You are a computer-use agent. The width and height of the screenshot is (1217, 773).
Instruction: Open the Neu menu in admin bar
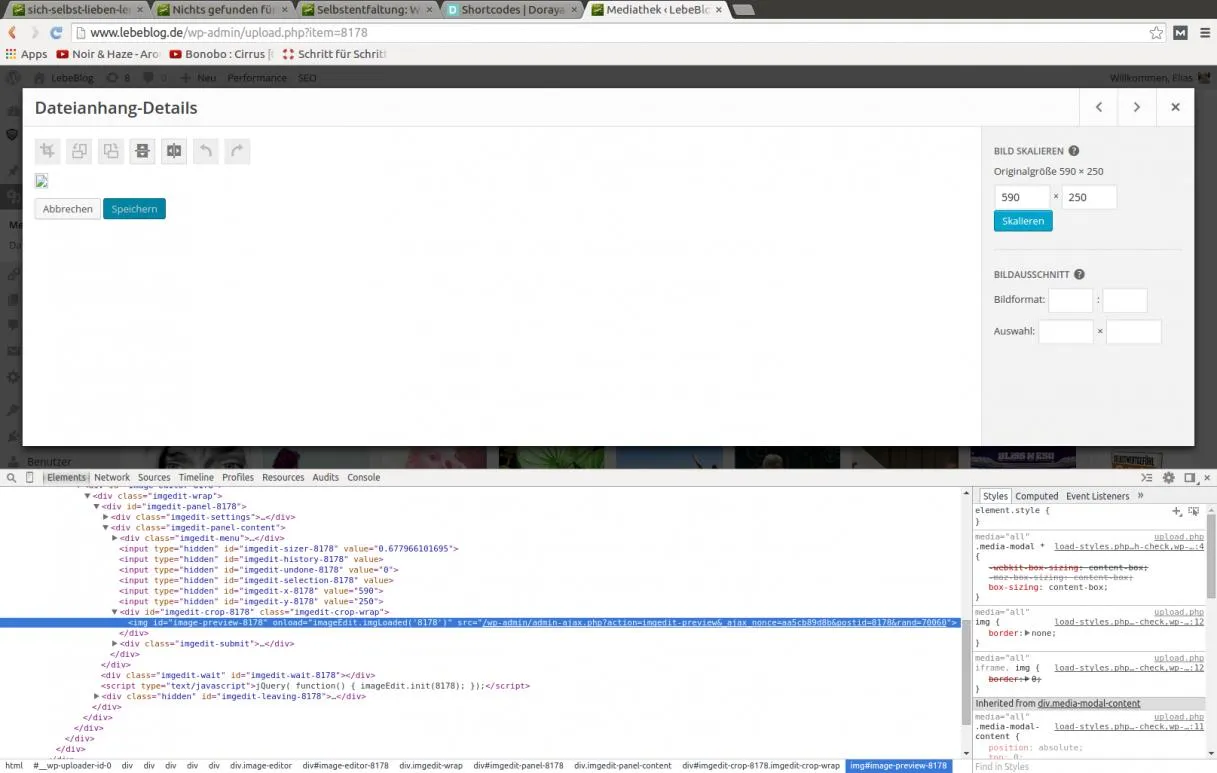198,77
